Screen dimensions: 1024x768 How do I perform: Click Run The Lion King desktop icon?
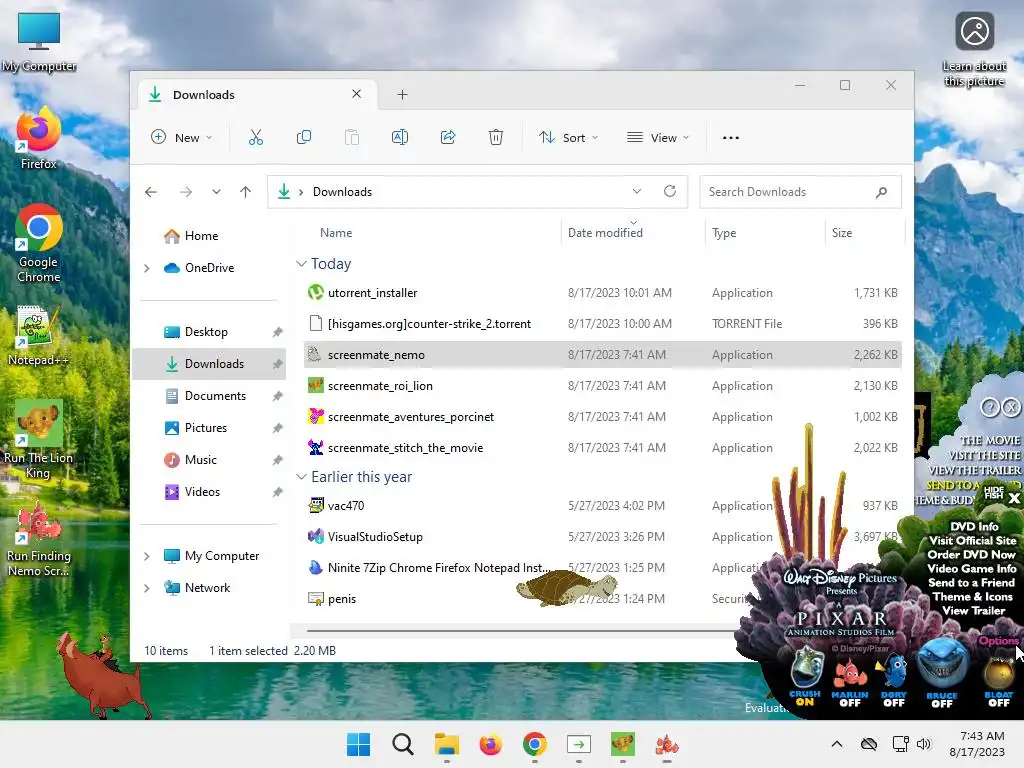click(x=38, y=440)
